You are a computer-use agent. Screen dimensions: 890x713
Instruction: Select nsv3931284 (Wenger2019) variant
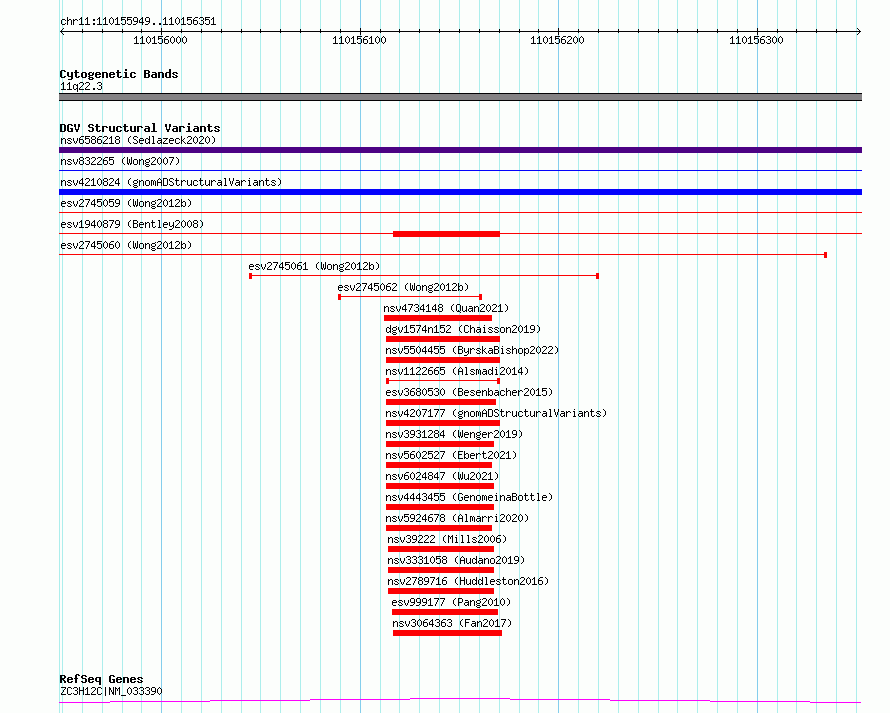[x=454, y=434]
